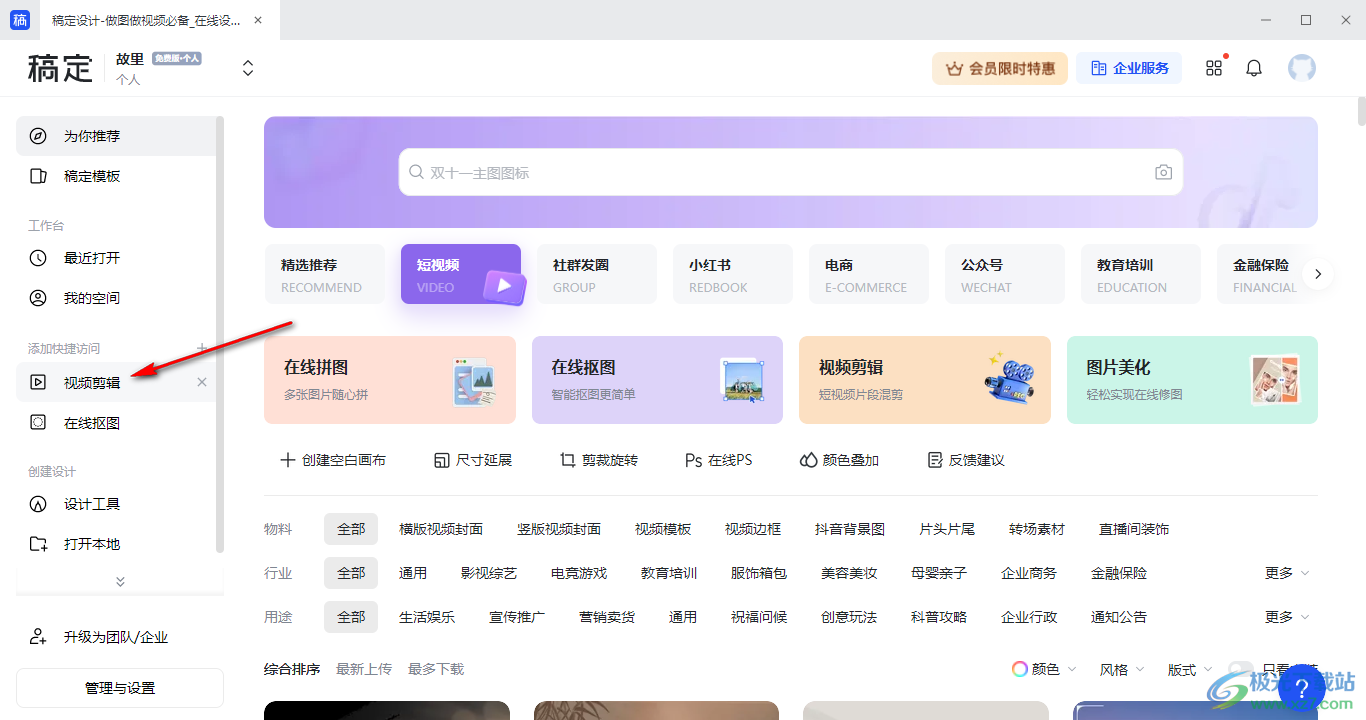Click the camera image-search icon
Viewport: 1366px width, 720px height.
pyautogui.click(x=1163, y=172)
